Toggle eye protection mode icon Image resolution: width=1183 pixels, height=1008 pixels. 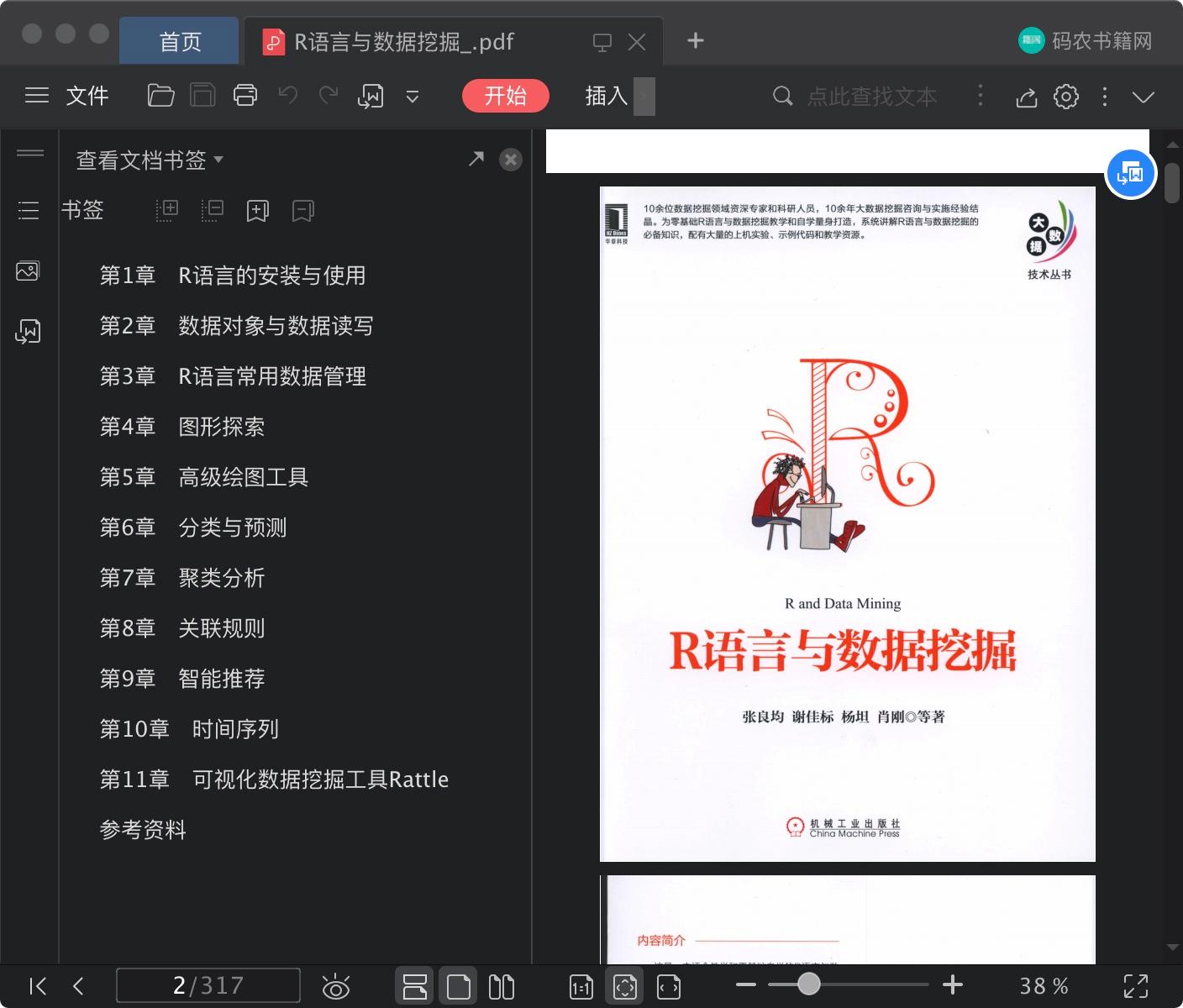click(x=336, y=986)
